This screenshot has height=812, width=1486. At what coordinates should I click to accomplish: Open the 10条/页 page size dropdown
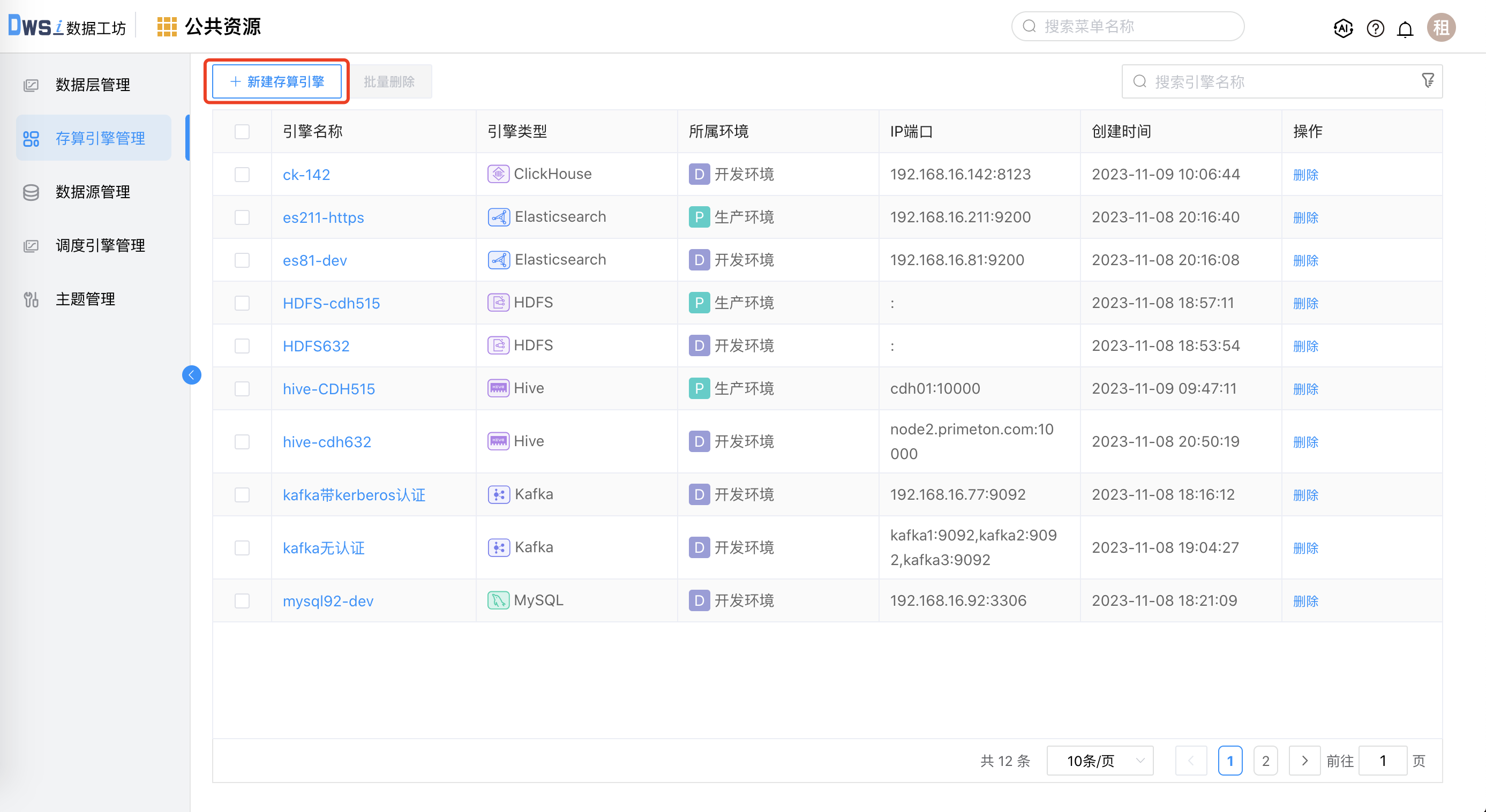coord(1100,761)
